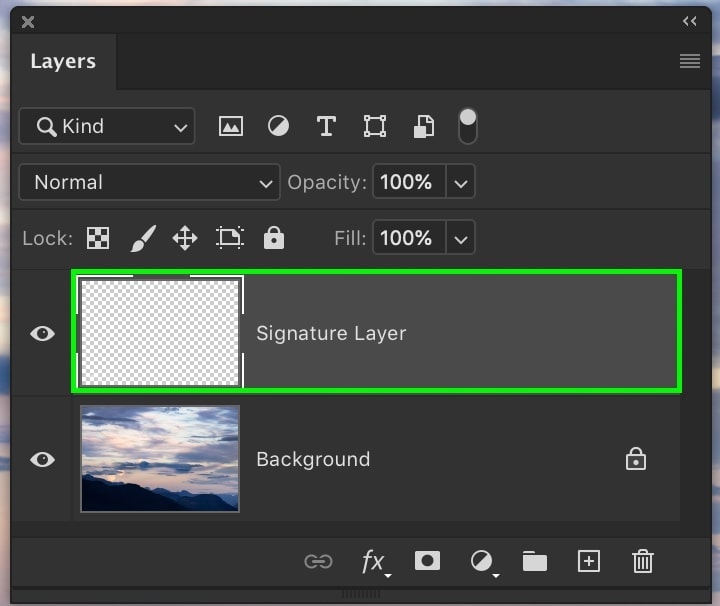Open the Normal blend mode dropdown
Image resolution: width=720 pixels, height=606 pixels.
click(149, 182)
